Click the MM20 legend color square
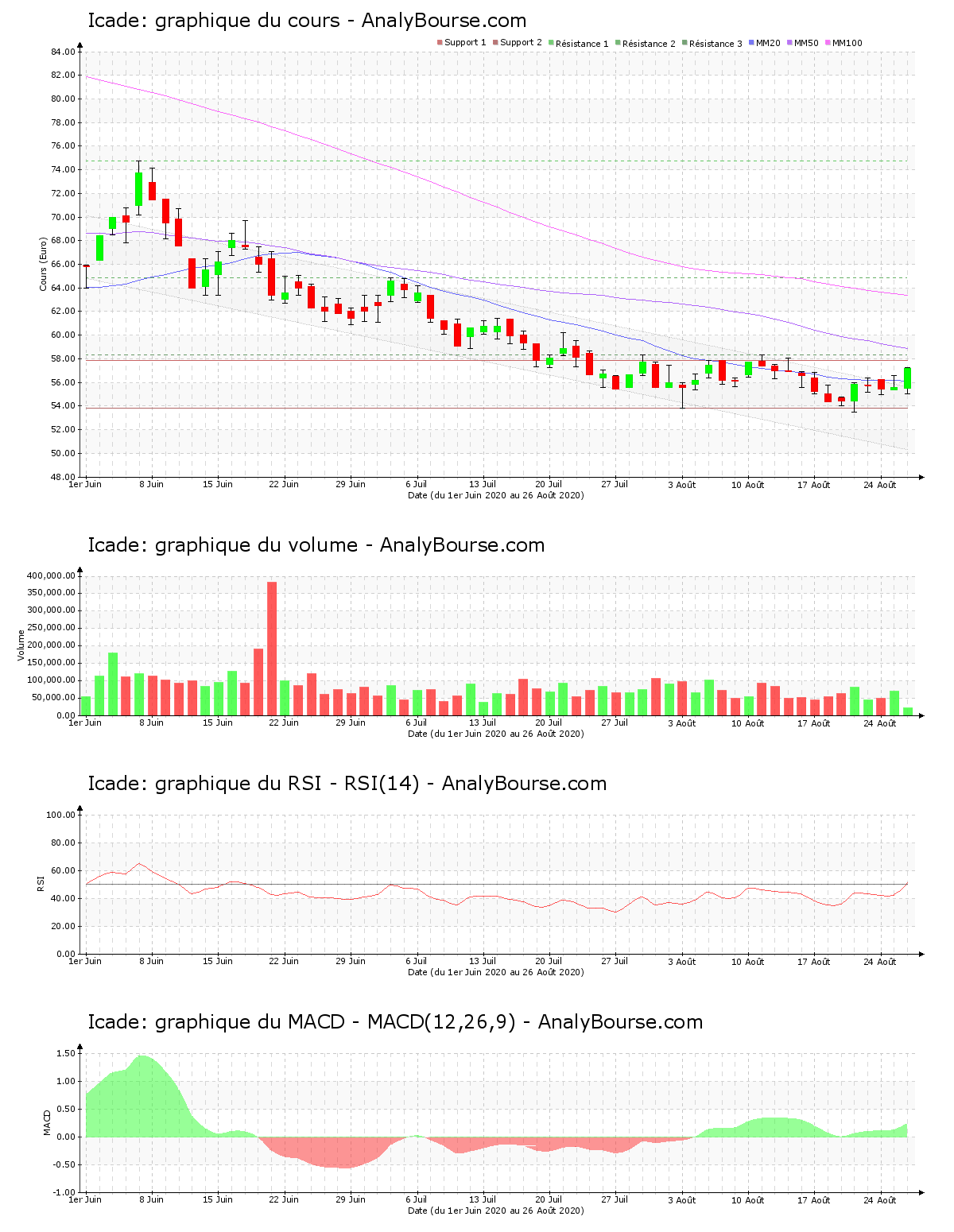This screenshot has width=954, height=1232. click(751, 43)
